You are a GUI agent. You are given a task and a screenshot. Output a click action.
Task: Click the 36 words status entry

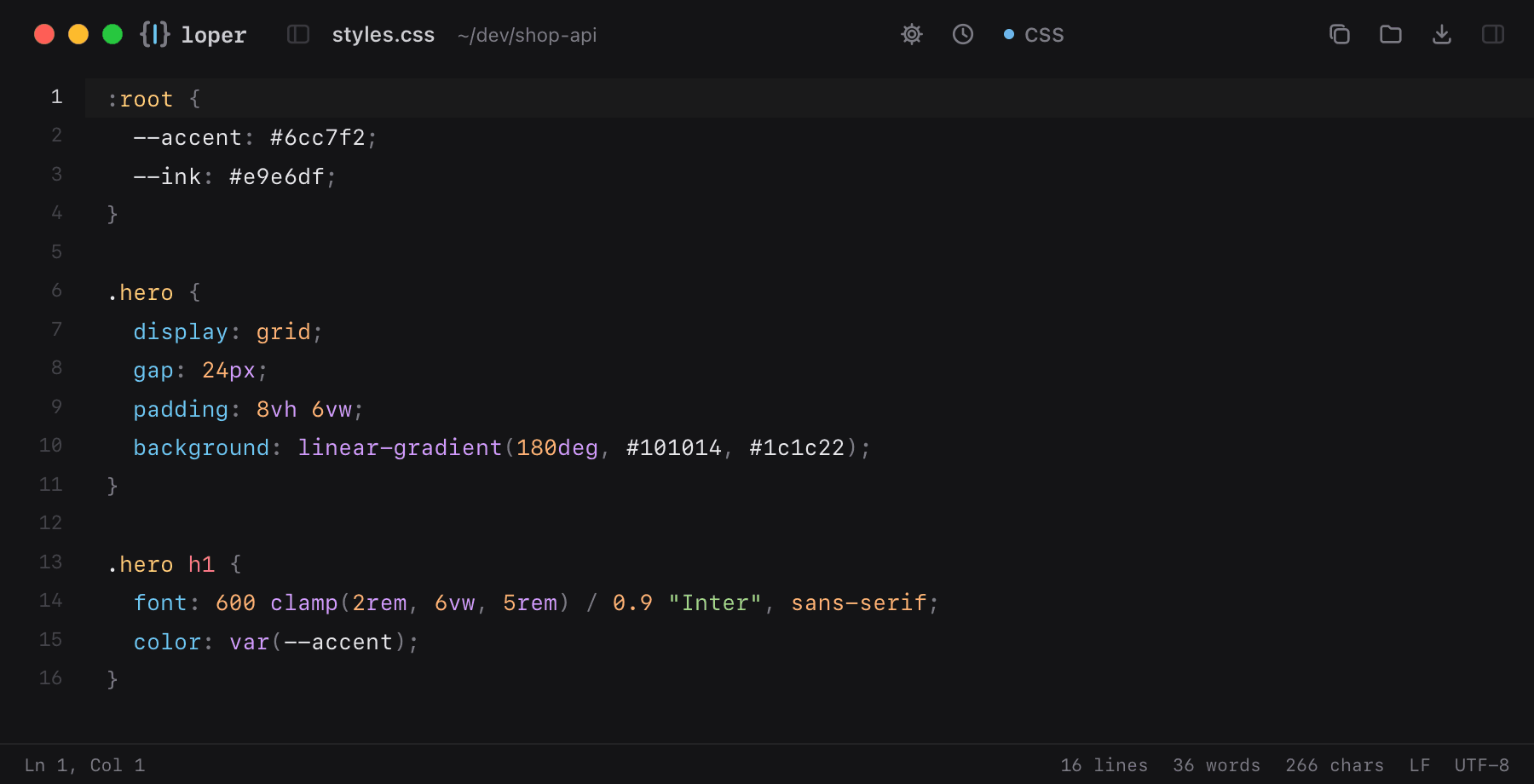click(1217, 765)
